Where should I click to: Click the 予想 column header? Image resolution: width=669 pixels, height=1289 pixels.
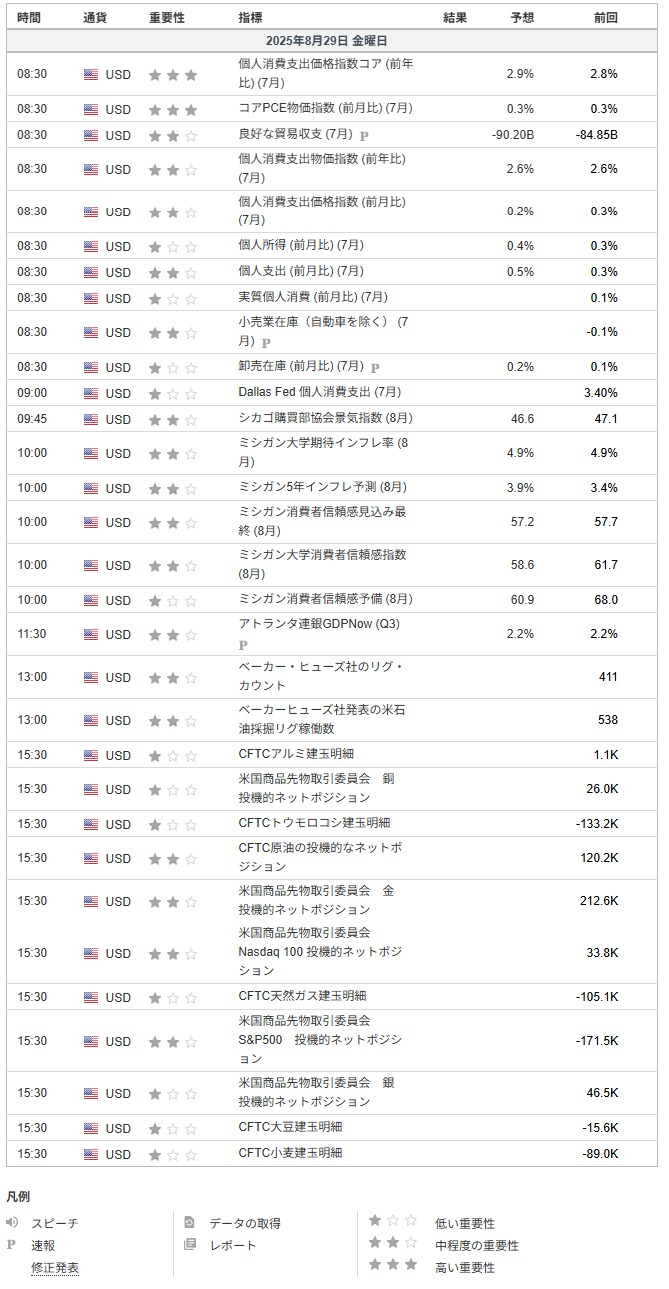point(522,18)
